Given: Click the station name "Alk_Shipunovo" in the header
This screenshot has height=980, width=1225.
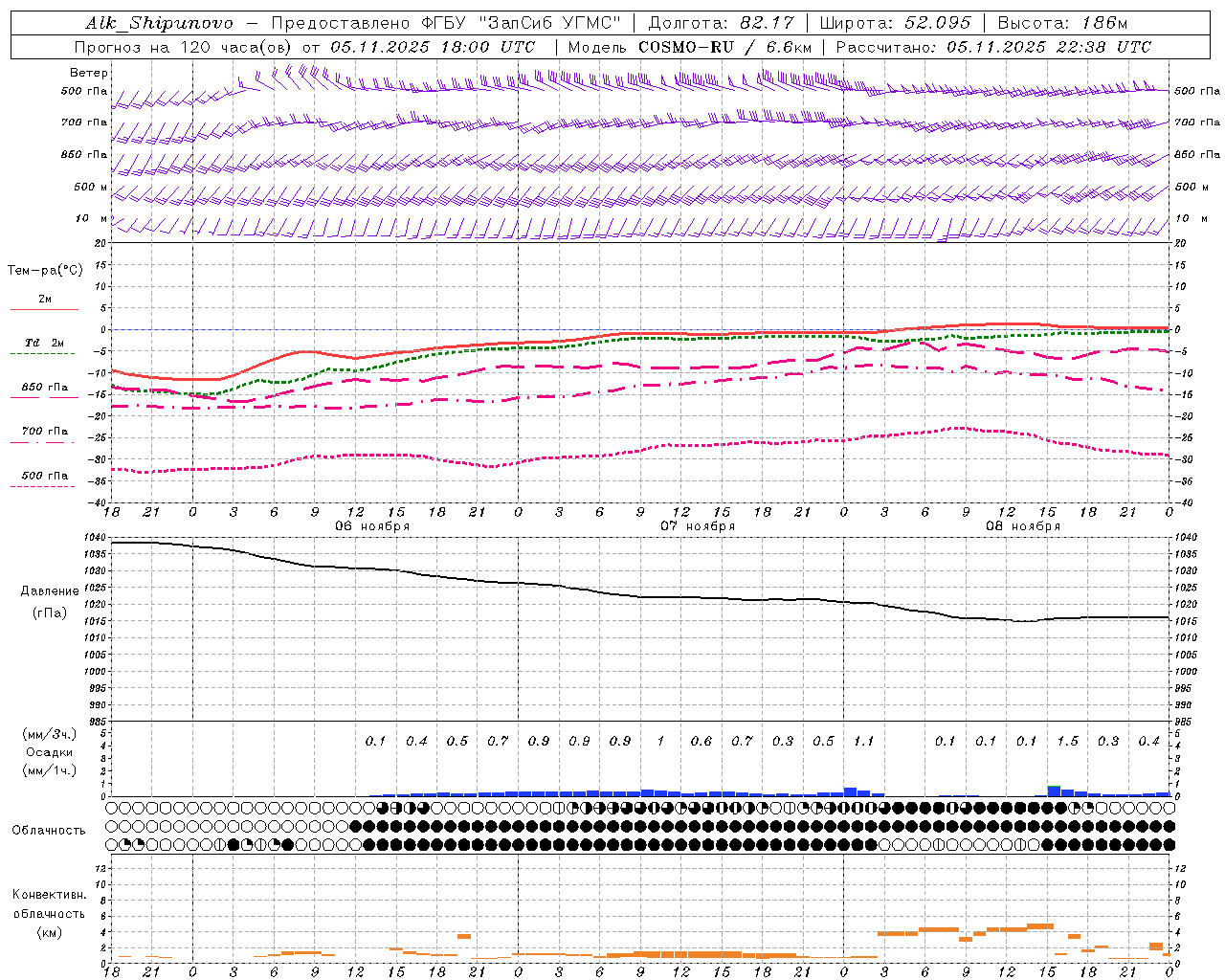Looking at the screenshot, I should tap(159, 23).
